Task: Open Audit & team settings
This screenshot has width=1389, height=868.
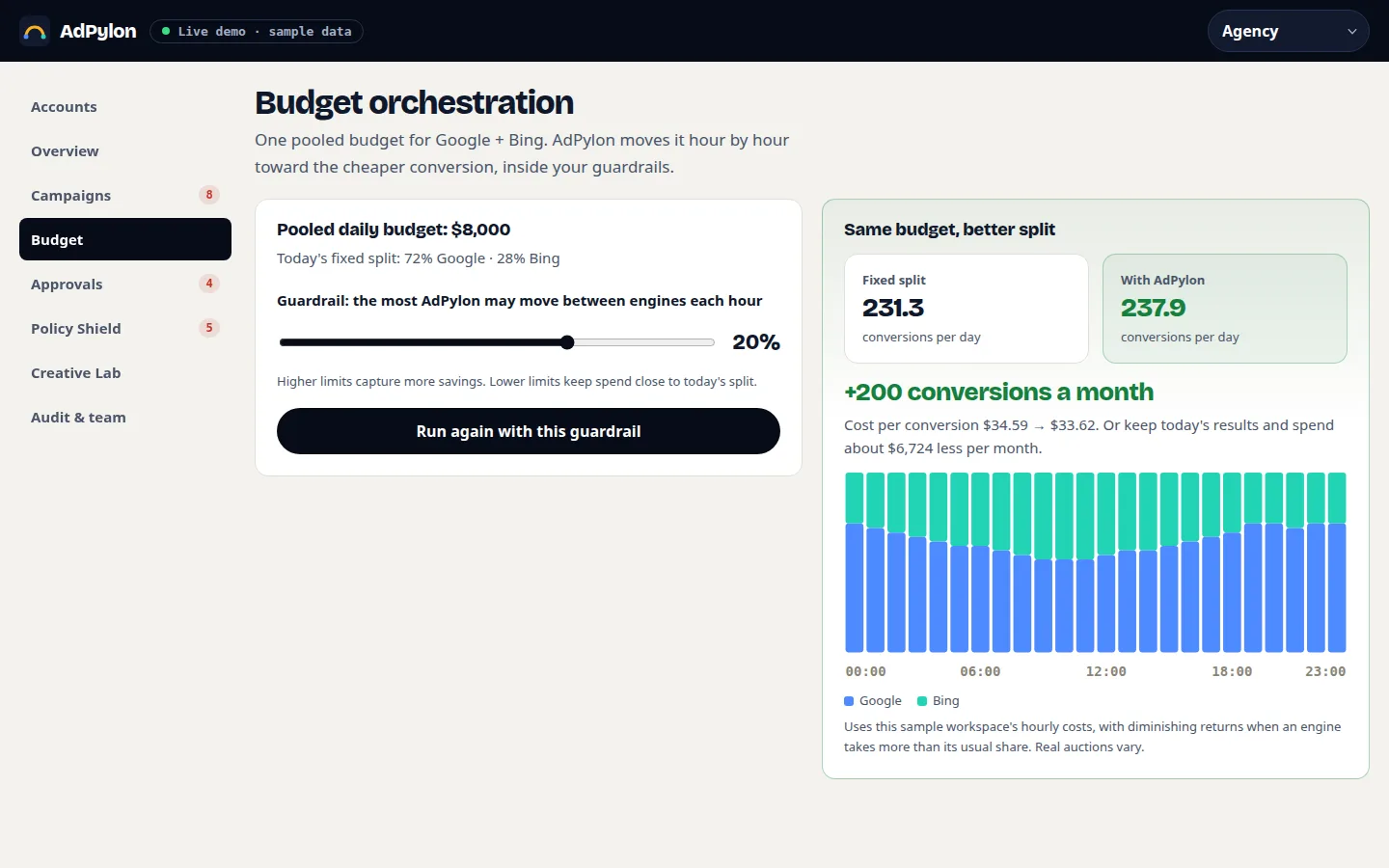Action: pos(125,418)
